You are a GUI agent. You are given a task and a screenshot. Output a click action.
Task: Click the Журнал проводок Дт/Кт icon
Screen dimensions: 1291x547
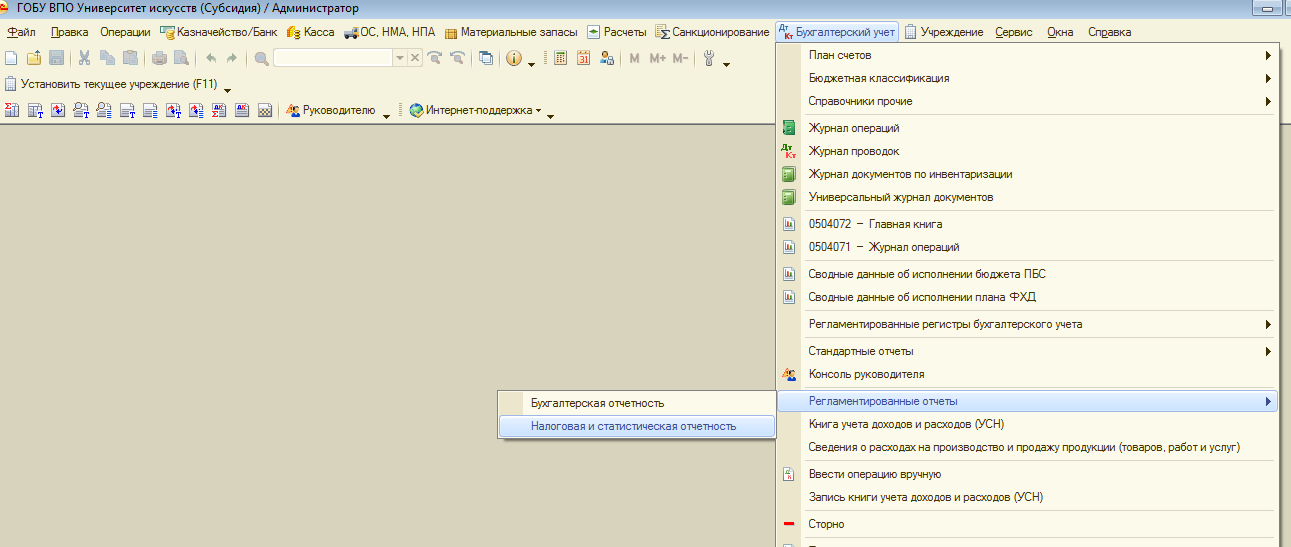pyautogui.click(x=789, y=151)
